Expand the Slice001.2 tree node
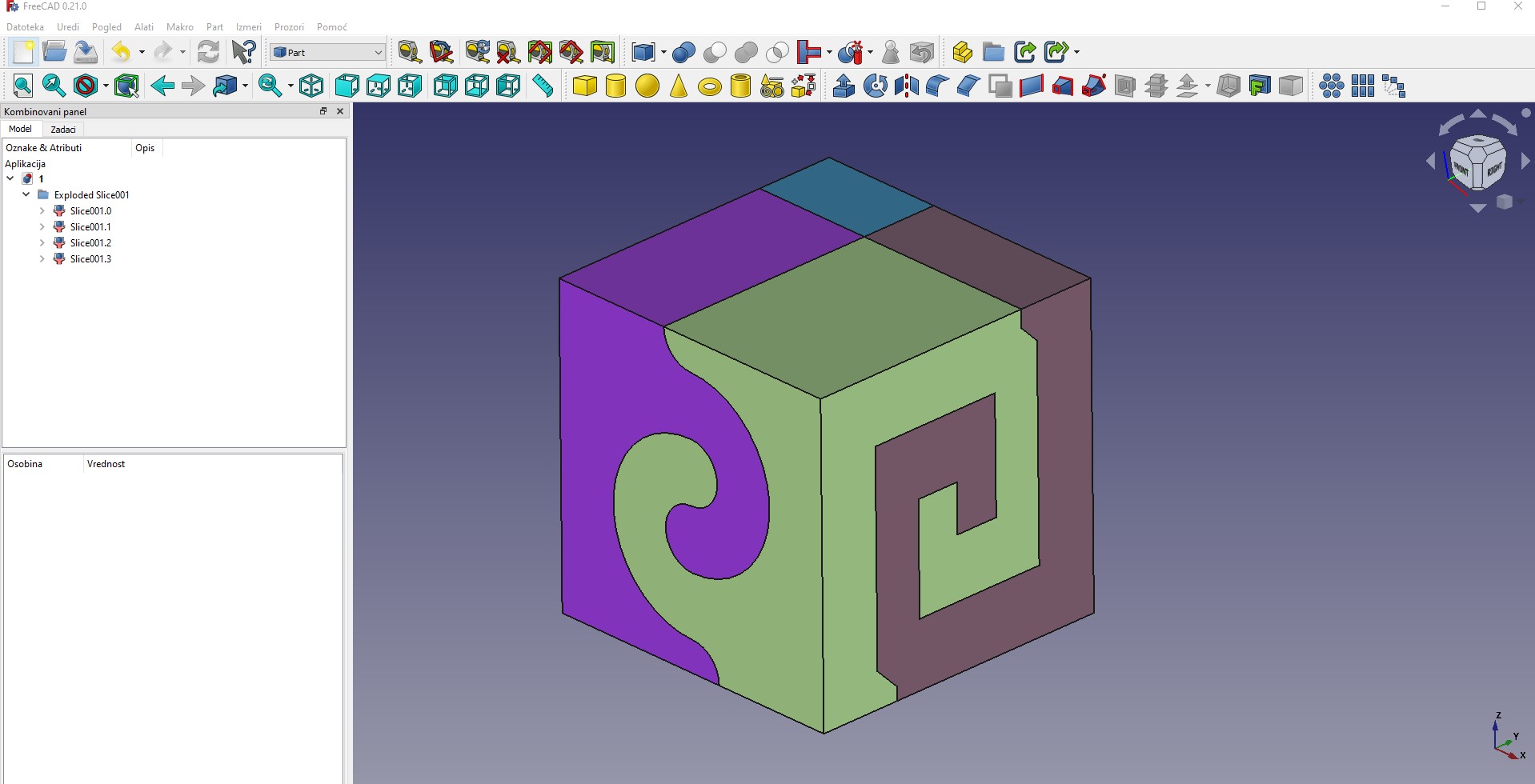Viewport: 1535px width, 784px height. [42, 242]
